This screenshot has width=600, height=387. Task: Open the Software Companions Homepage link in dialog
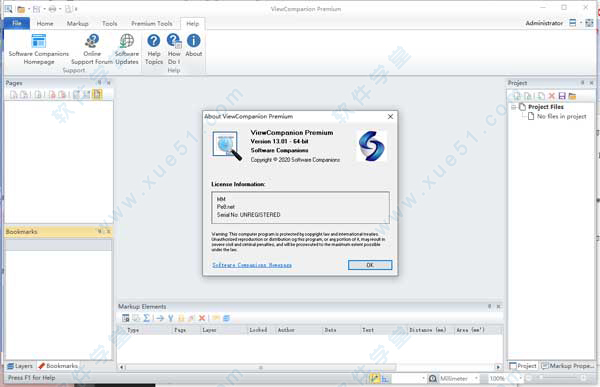click(x=252, y=265)
